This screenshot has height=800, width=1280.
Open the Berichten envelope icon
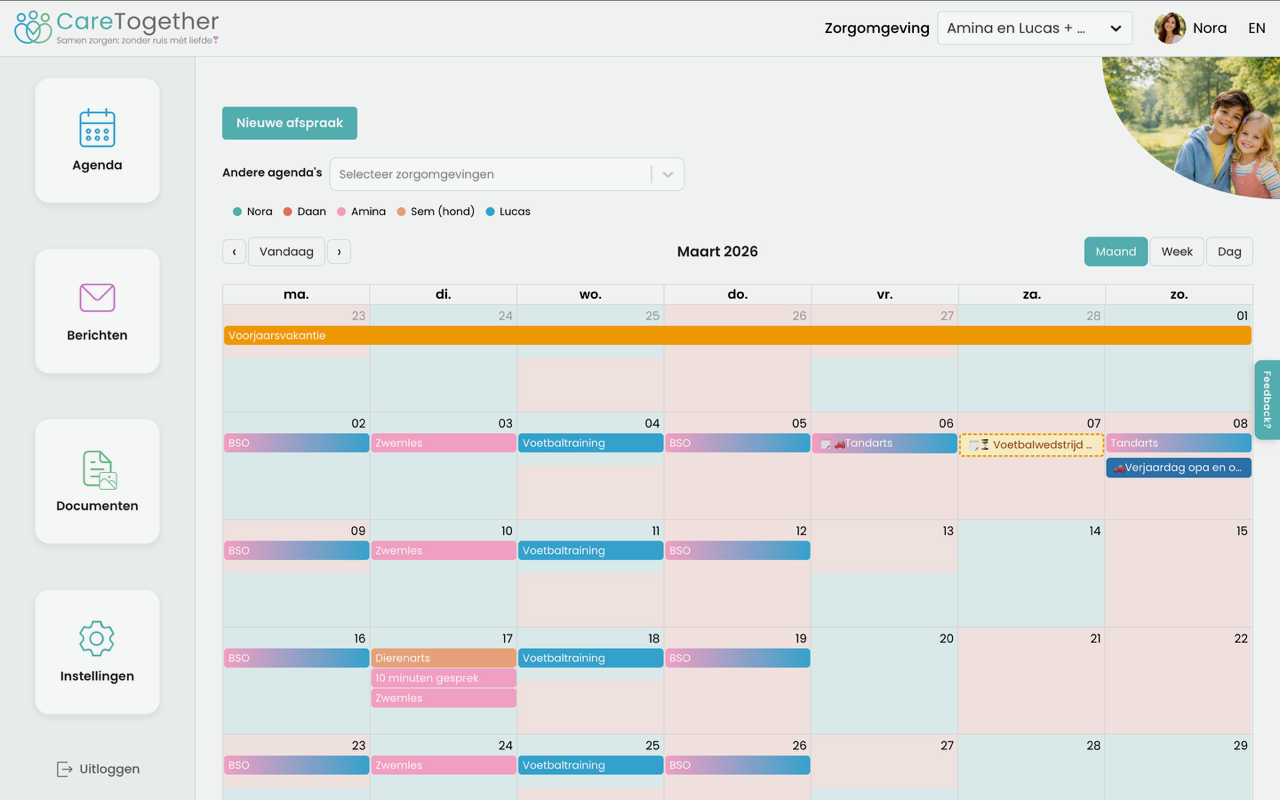pos(97,297)
